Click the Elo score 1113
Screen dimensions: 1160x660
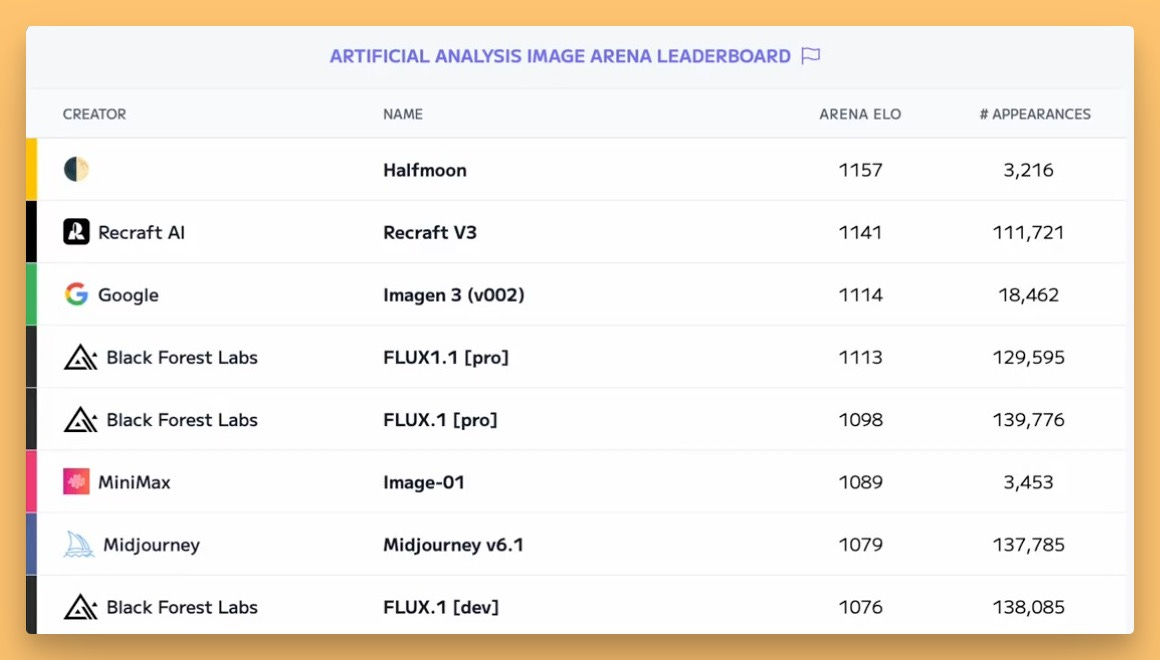[860, 357]
